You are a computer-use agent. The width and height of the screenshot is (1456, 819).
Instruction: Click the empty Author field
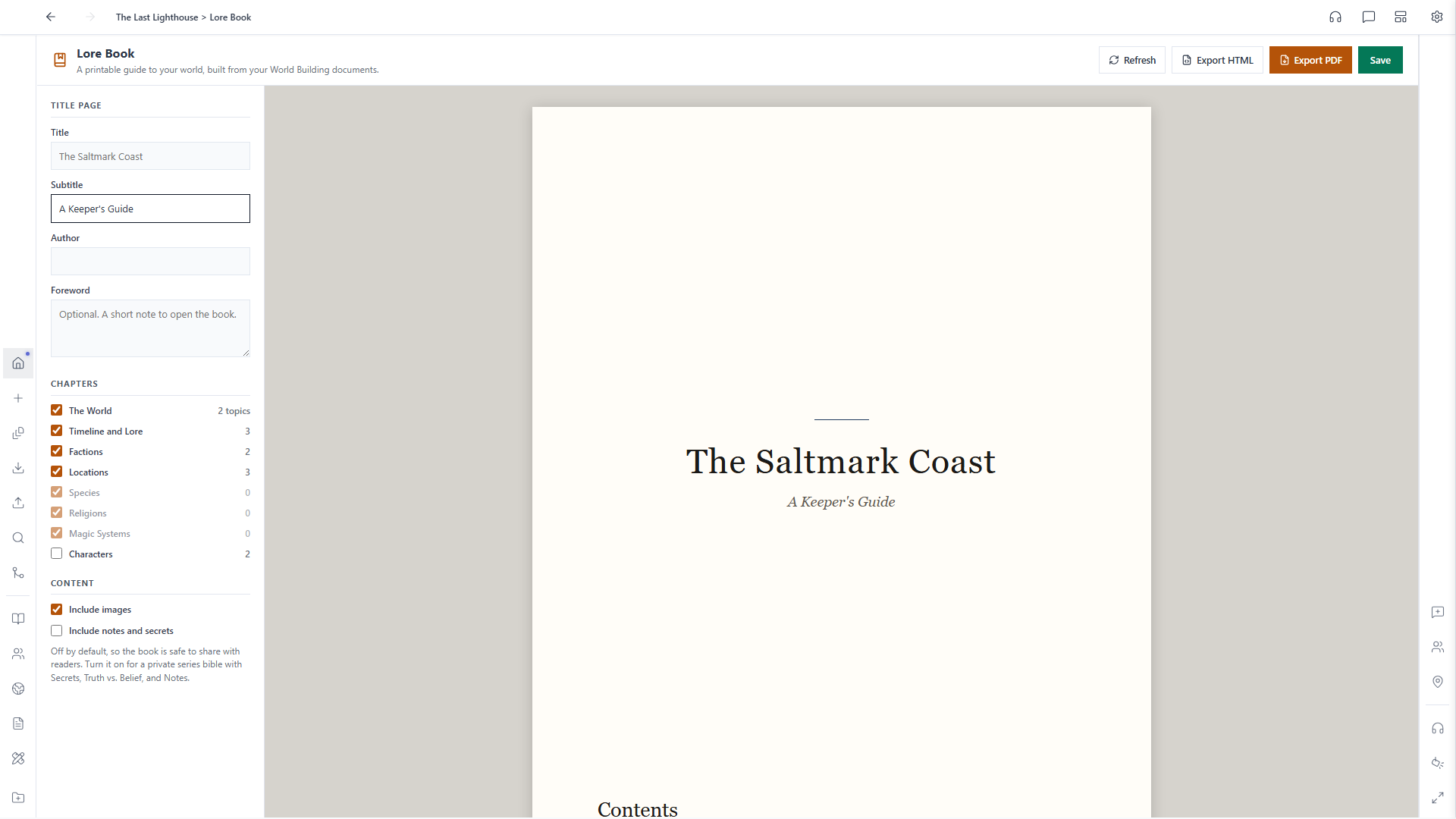150,261
